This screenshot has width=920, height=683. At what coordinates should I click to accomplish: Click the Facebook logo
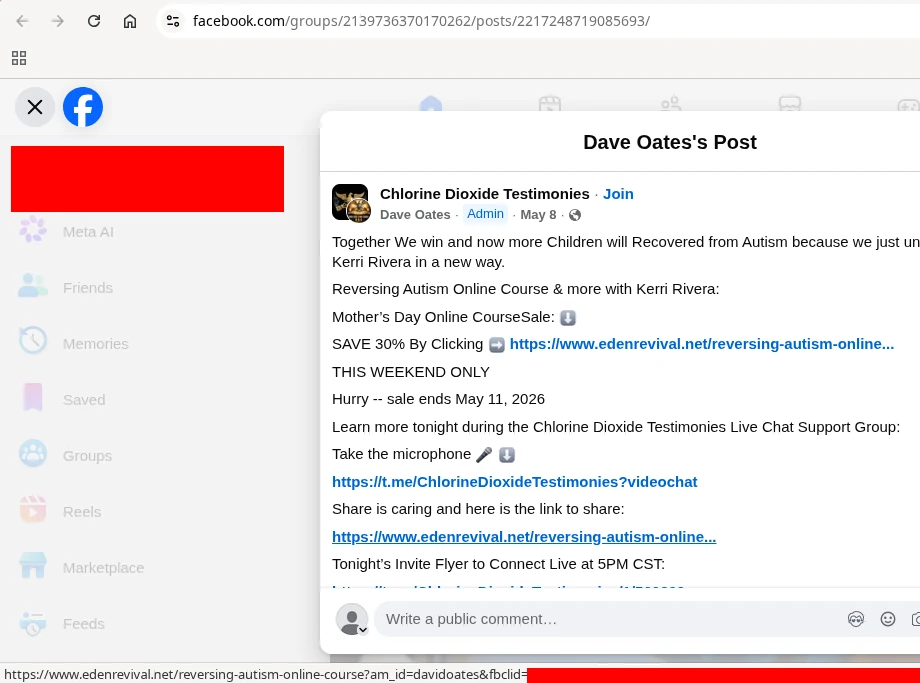coord(83,107)
